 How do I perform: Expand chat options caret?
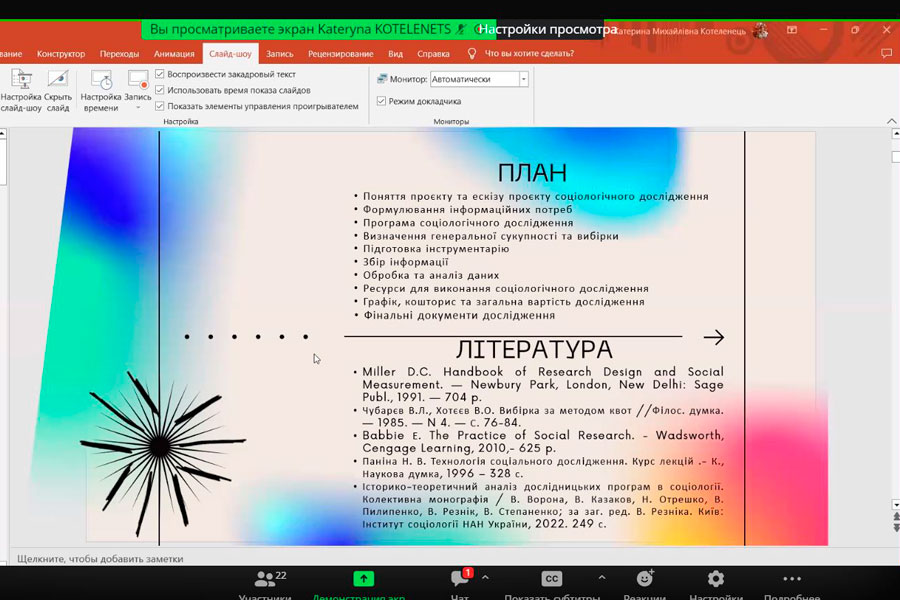(486, 577)
